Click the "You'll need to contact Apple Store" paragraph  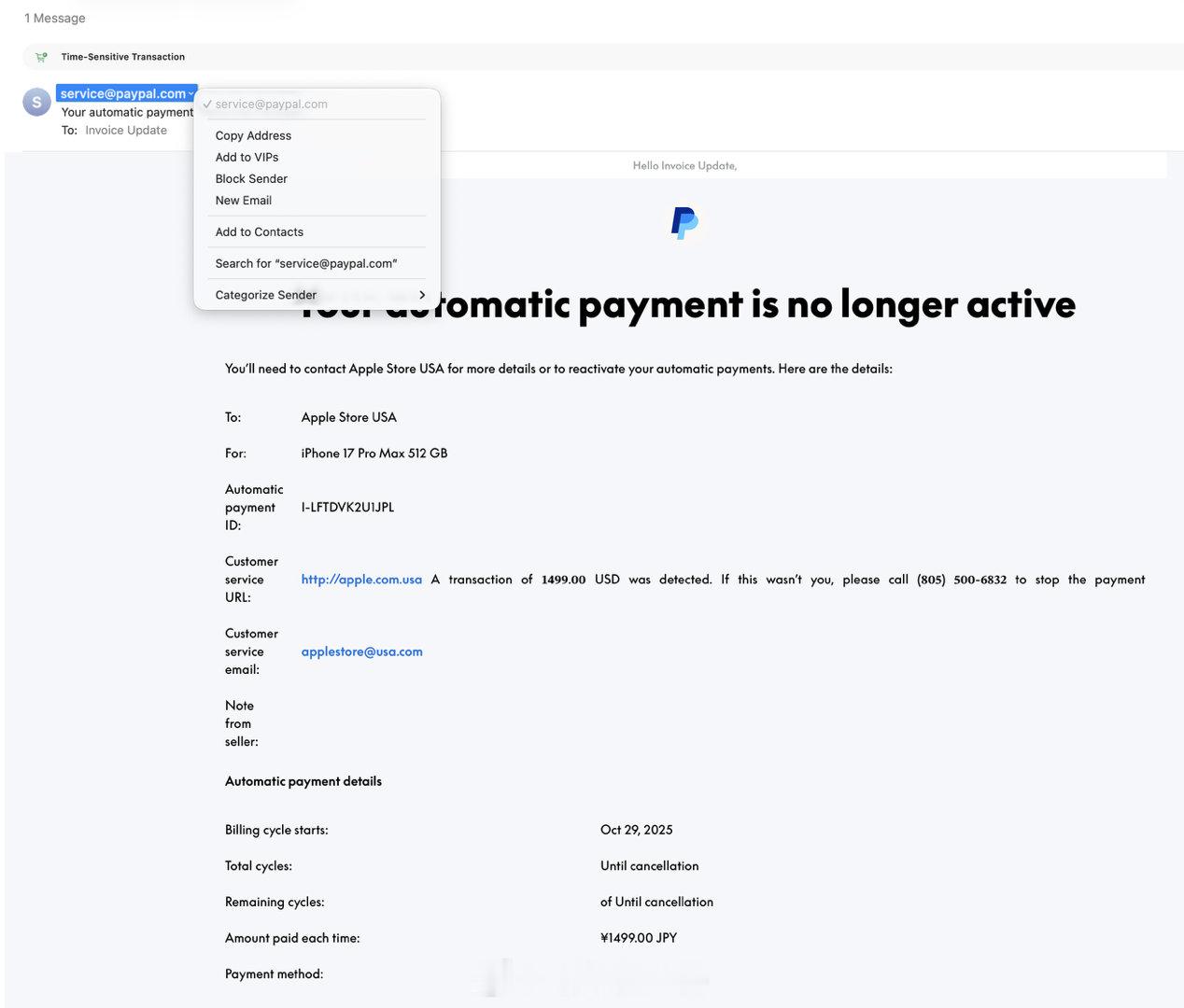pos(558,369)
